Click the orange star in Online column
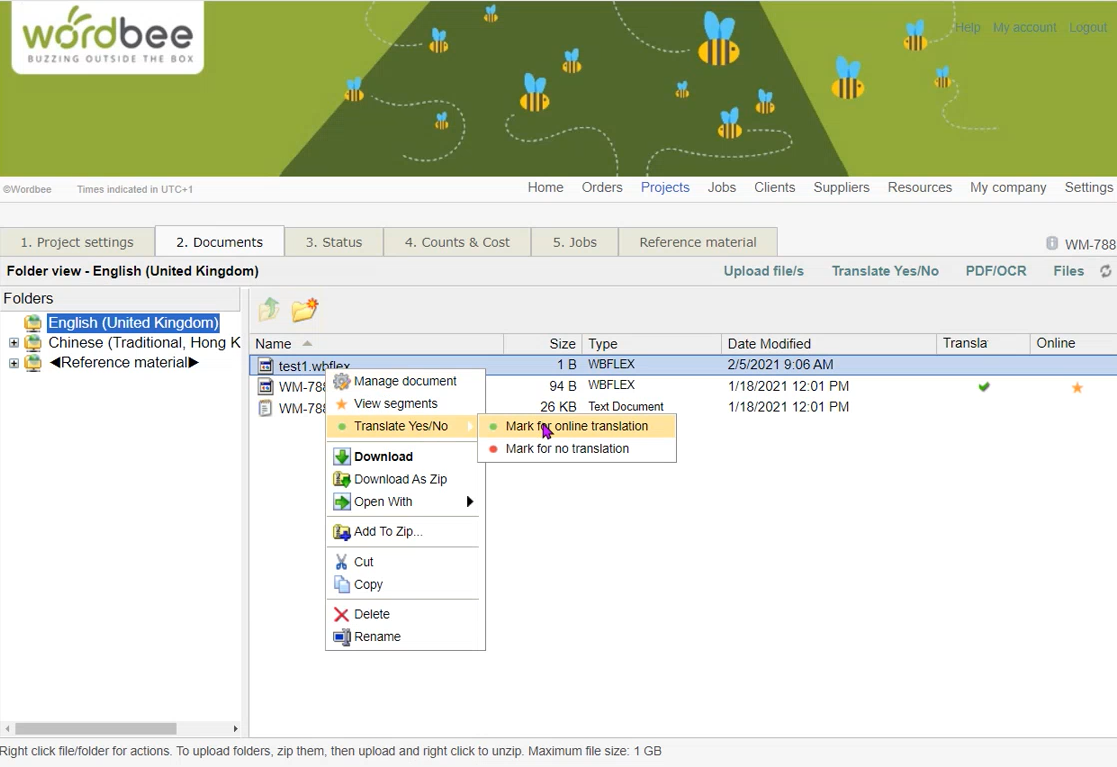Viewport: 1117px width, 767px height. [x=1077, y=387]
